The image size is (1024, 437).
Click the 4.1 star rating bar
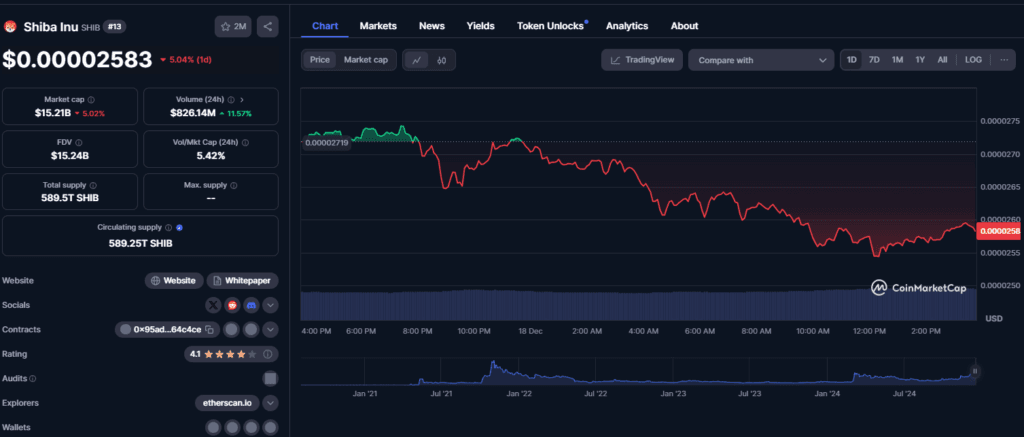(231, 354)
